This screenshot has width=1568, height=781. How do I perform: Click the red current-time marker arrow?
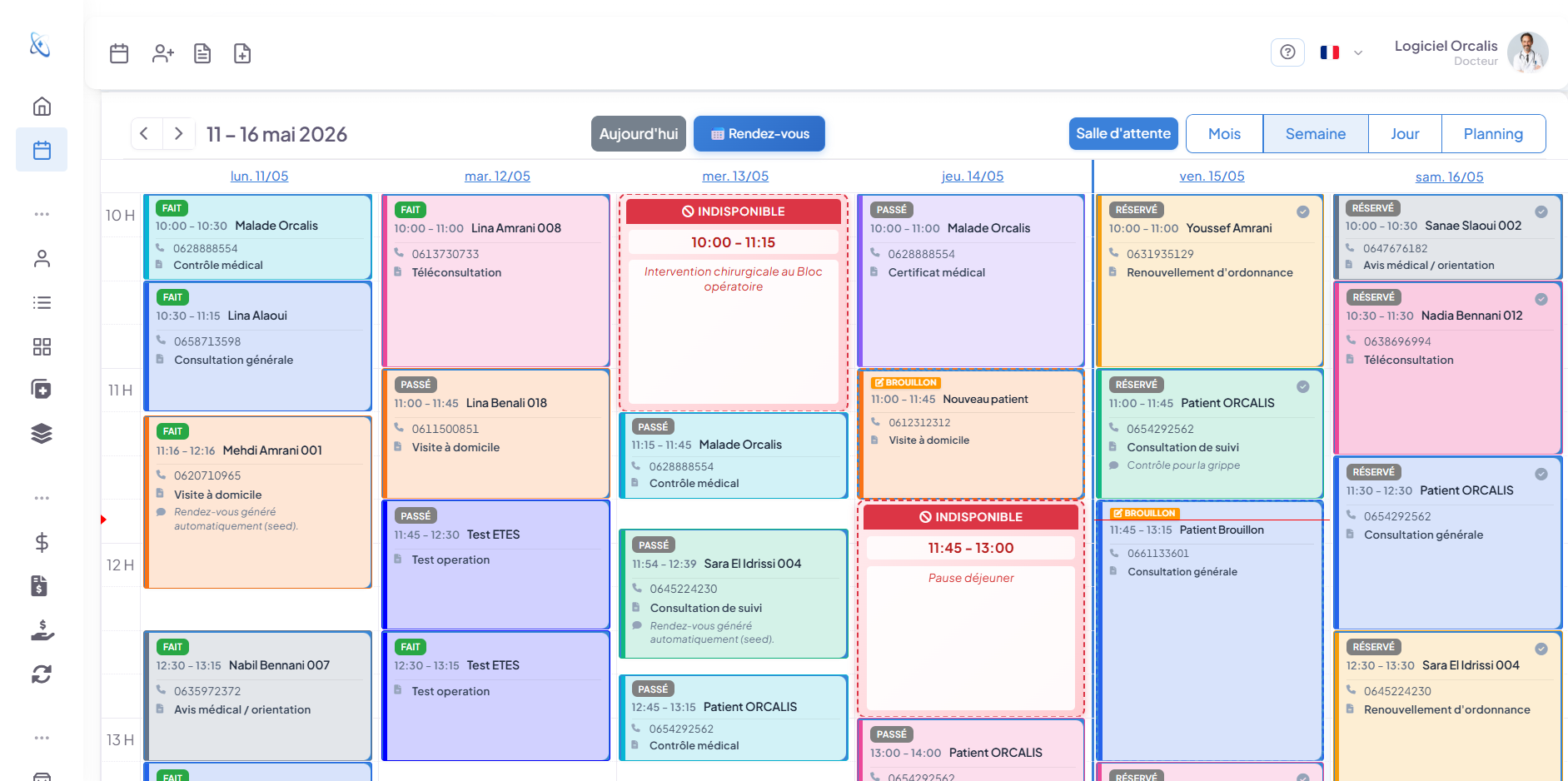pos(103,520)
